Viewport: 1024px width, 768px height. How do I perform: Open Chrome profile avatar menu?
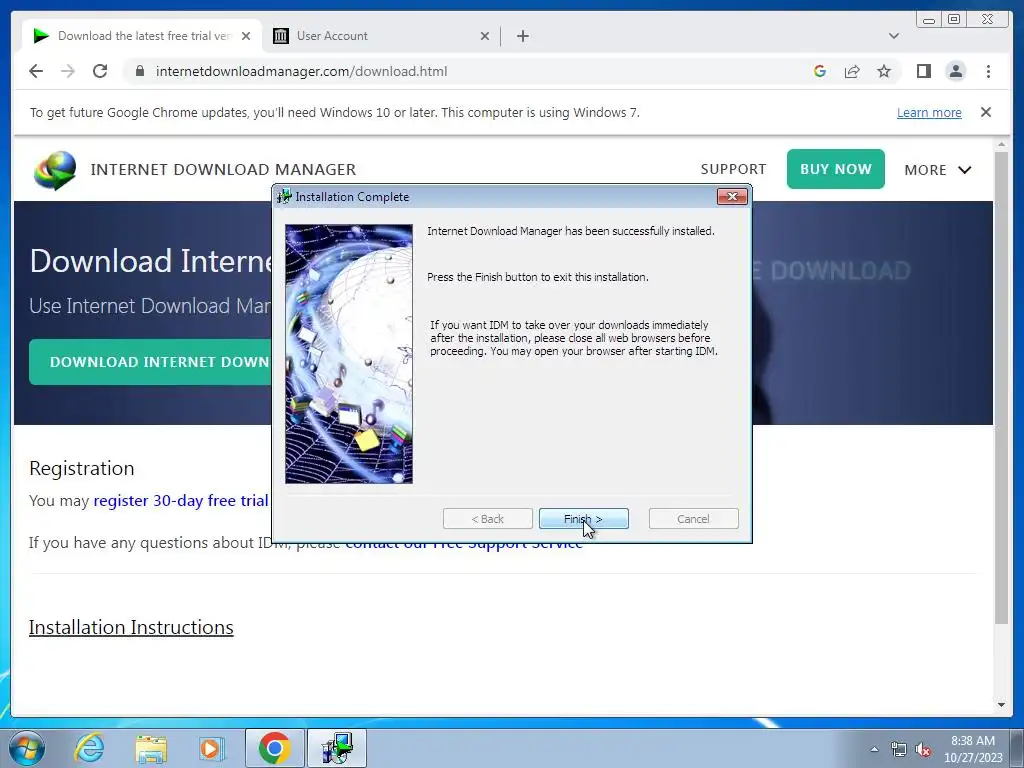[955, 71]
